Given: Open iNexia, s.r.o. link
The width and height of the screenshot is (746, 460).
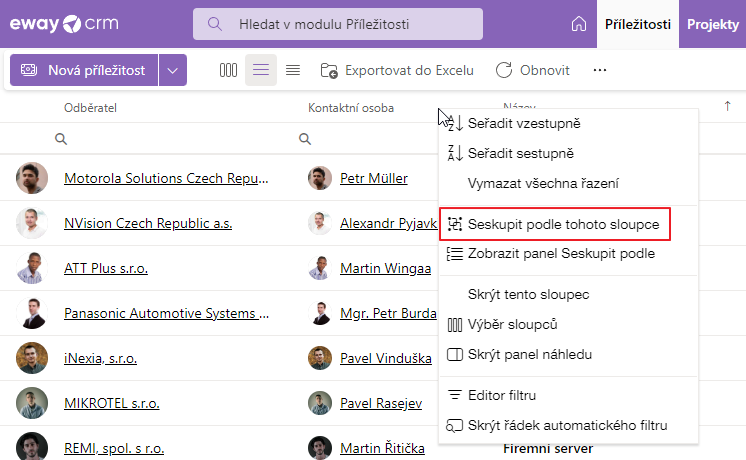Looking at the screenshot, I should pyautogui.click(x=100, y=358).
